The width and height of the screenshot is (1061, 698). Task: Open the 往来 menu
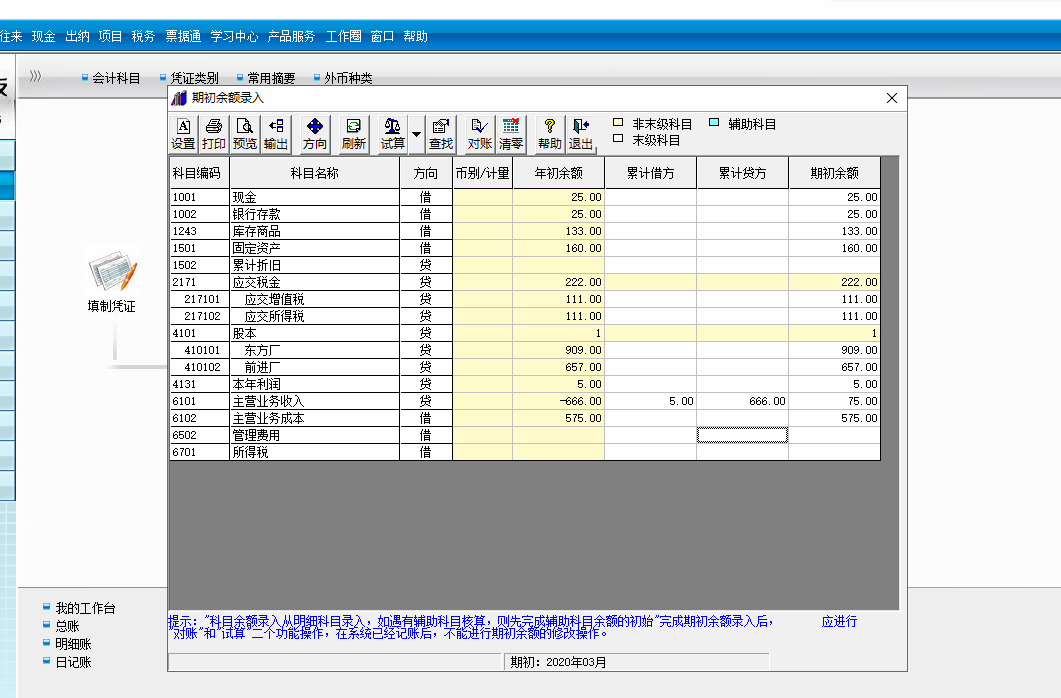(x=11, y=37)
